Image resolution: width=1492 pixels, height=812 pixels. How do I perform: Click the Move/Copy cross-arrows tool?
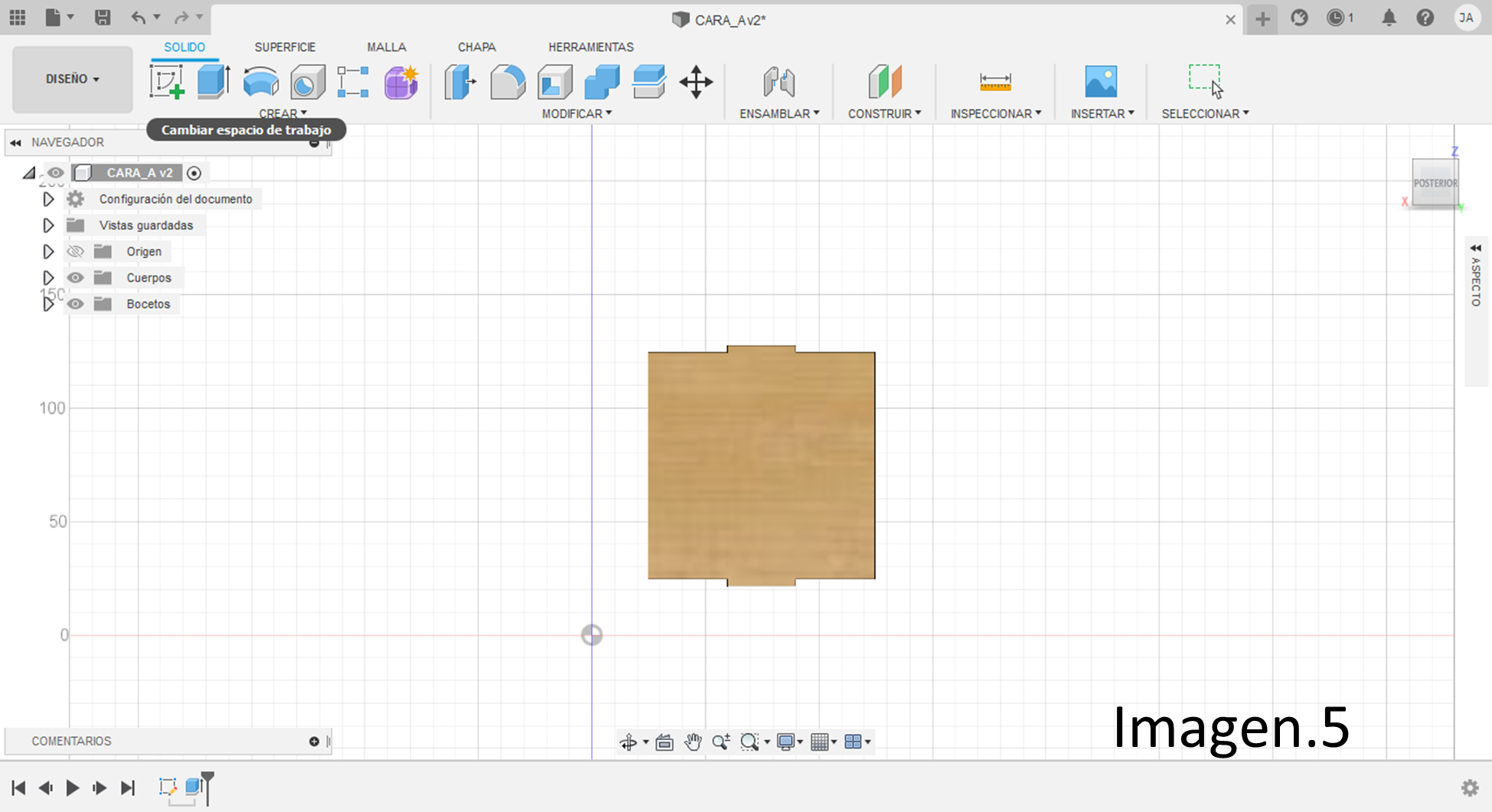(x=696, y=82)
